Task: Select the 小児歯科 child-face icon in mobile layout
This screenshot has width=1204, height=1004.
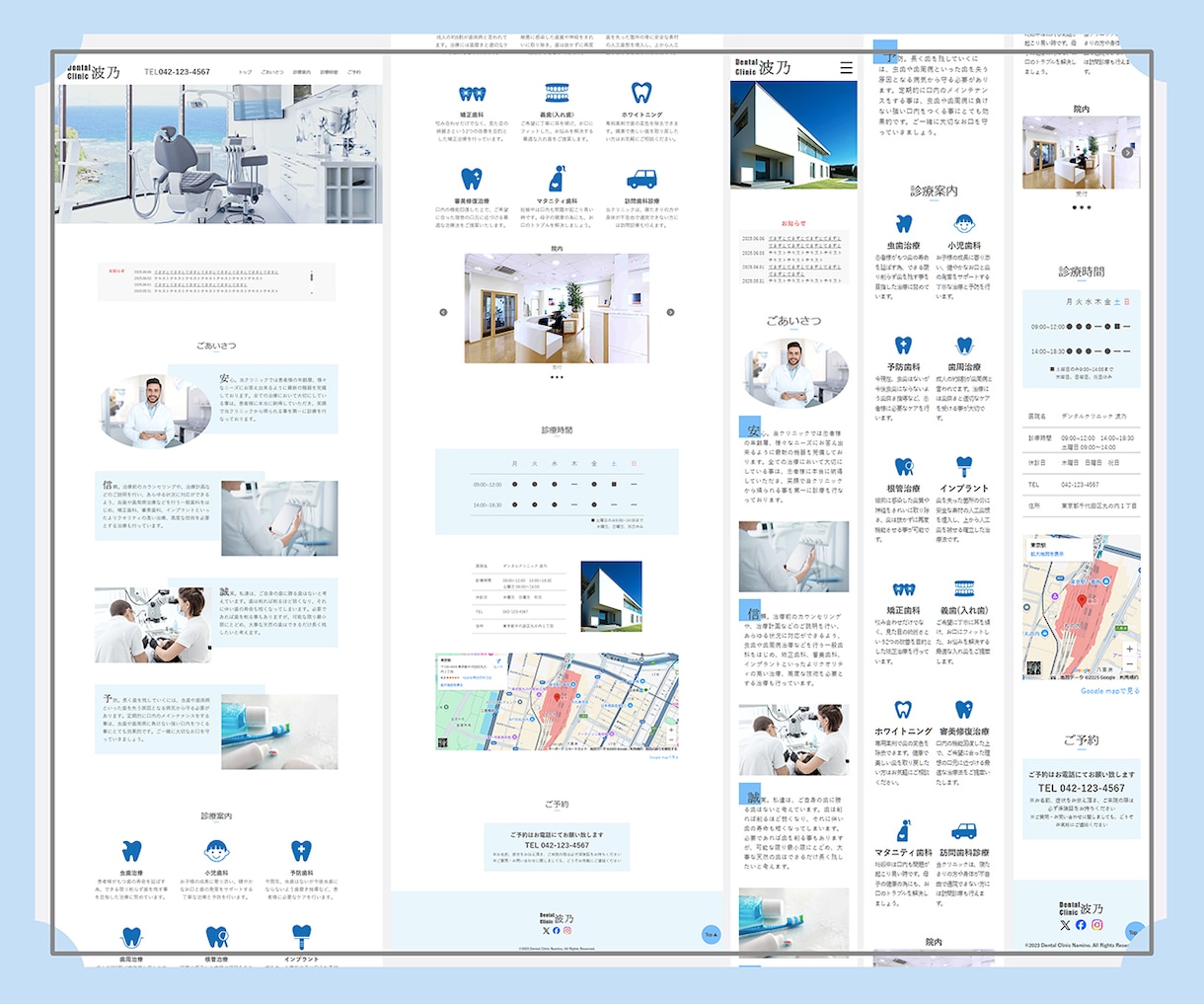Action: [964, 224]
